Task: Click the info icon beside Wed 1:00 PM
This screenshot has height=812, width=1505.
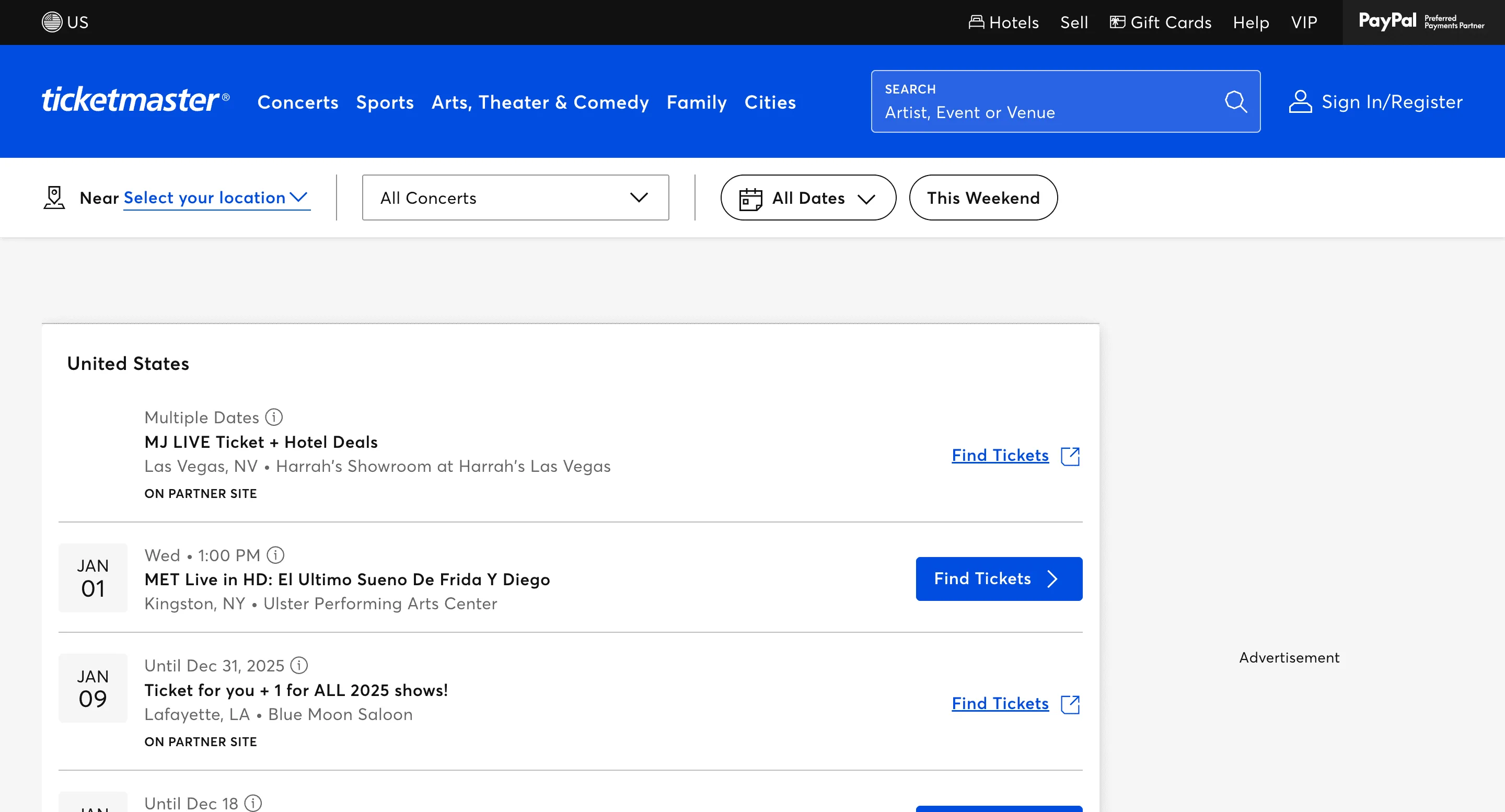Action: pos(275,555)
